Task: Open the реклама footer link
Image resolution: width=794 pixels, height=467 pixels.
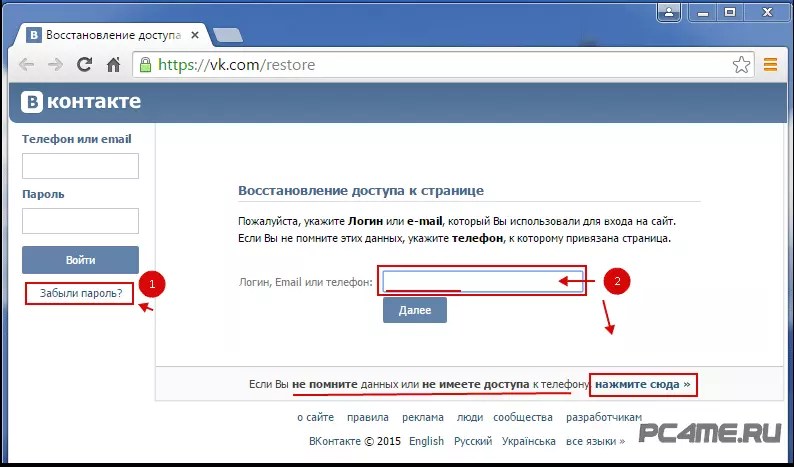Action: point(423,417)
